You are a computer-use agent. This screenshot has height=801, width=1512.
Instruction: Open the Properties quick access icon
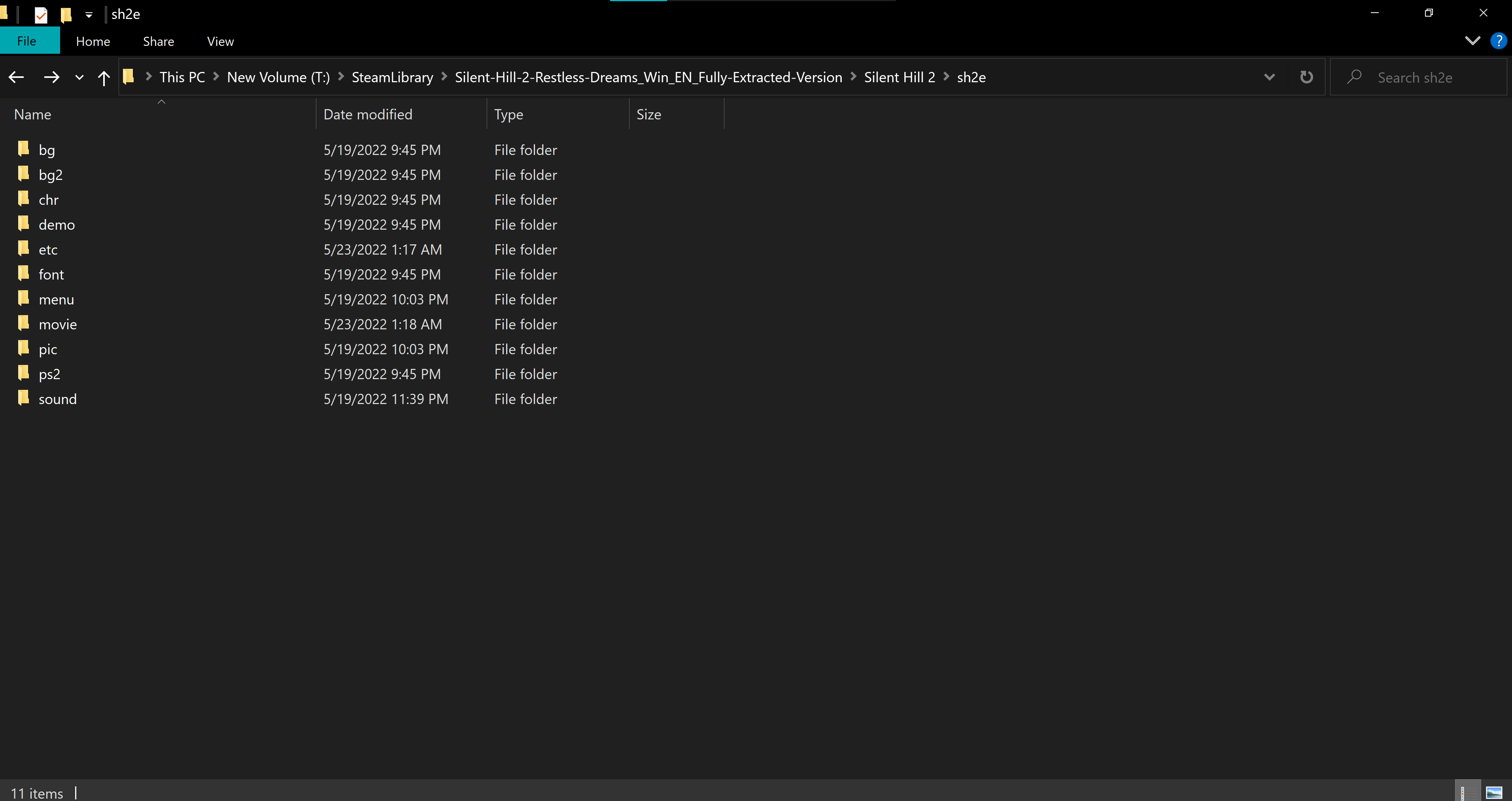40,15
